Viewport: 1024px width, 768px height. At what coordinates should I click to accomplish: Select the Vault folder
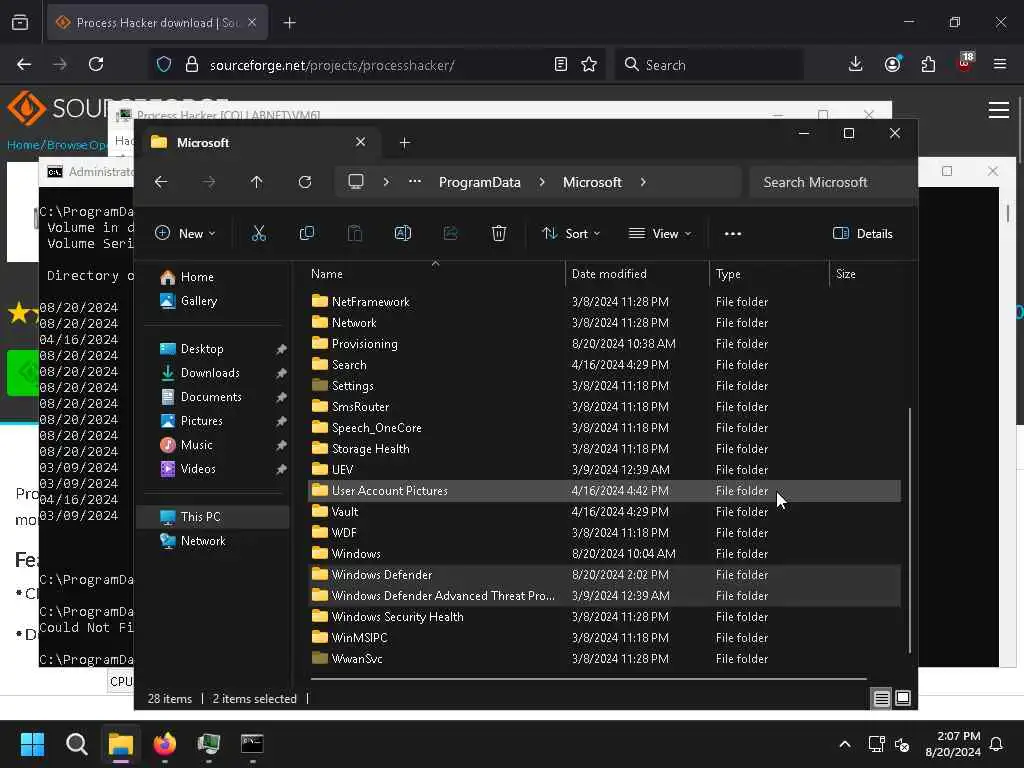point(604,512)
